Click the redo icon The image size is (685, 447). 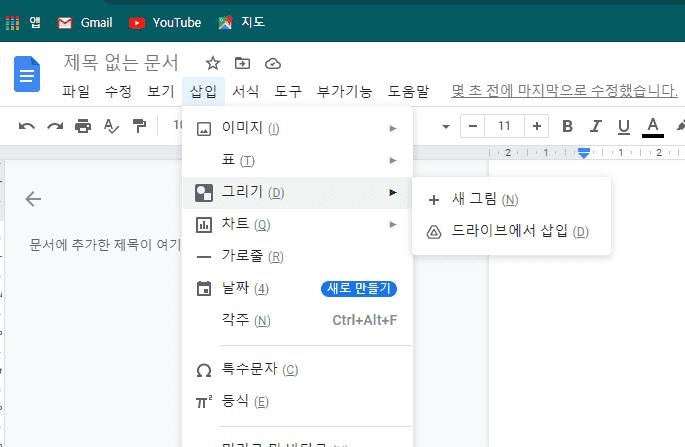[55, 127]
